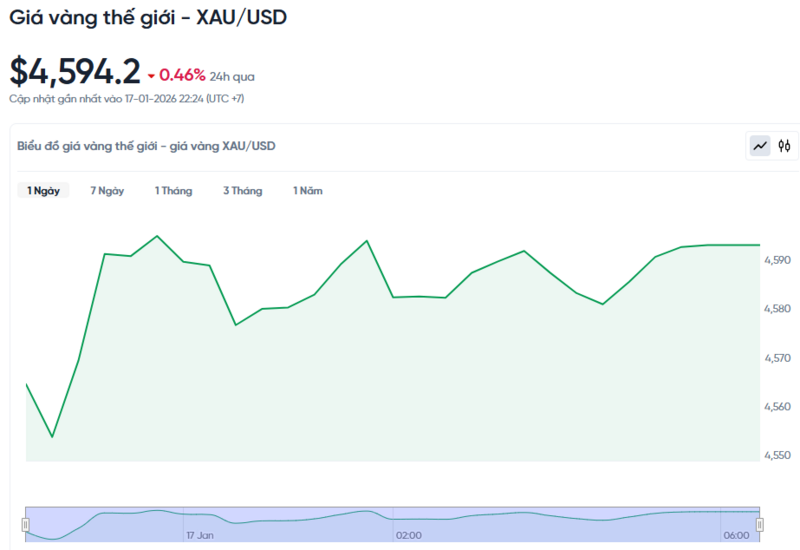This screenshot has width=800, height=550.
Task: Click the 02:00 marker in navigator
Action: coord(408,536)
